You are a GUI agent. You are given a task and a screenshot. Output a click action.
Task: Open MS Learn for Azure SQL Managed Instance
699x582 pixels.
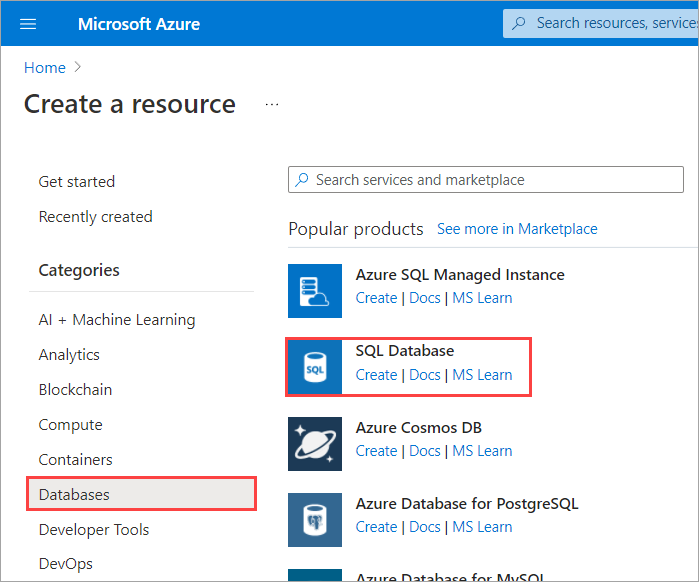[x=482, y=298]
